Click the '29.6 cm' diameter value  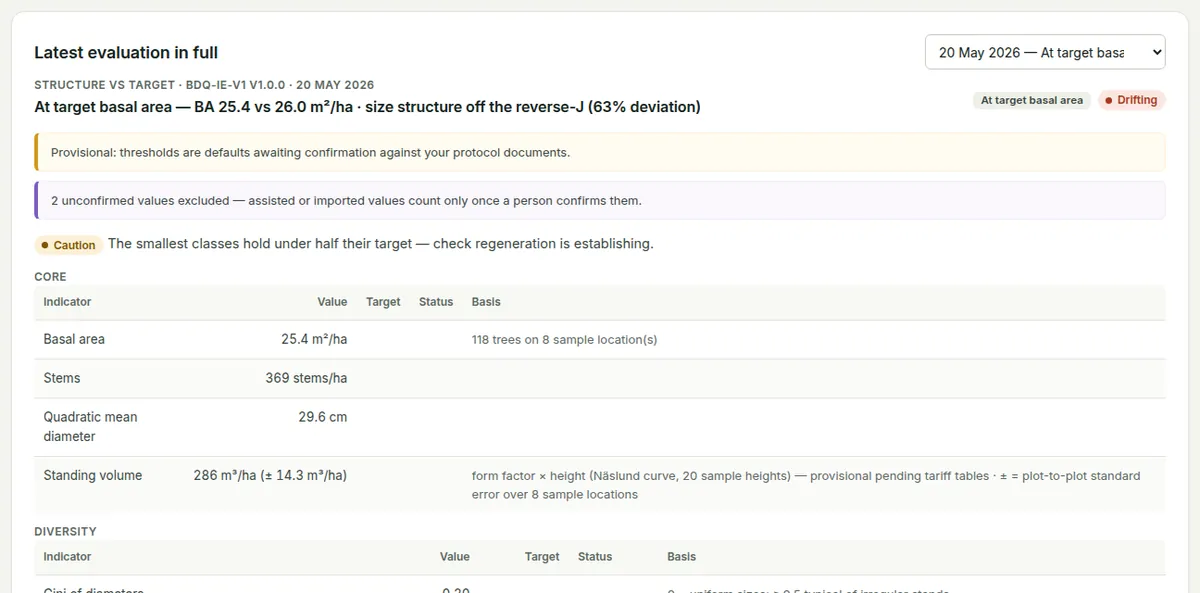tap(323, 417)
